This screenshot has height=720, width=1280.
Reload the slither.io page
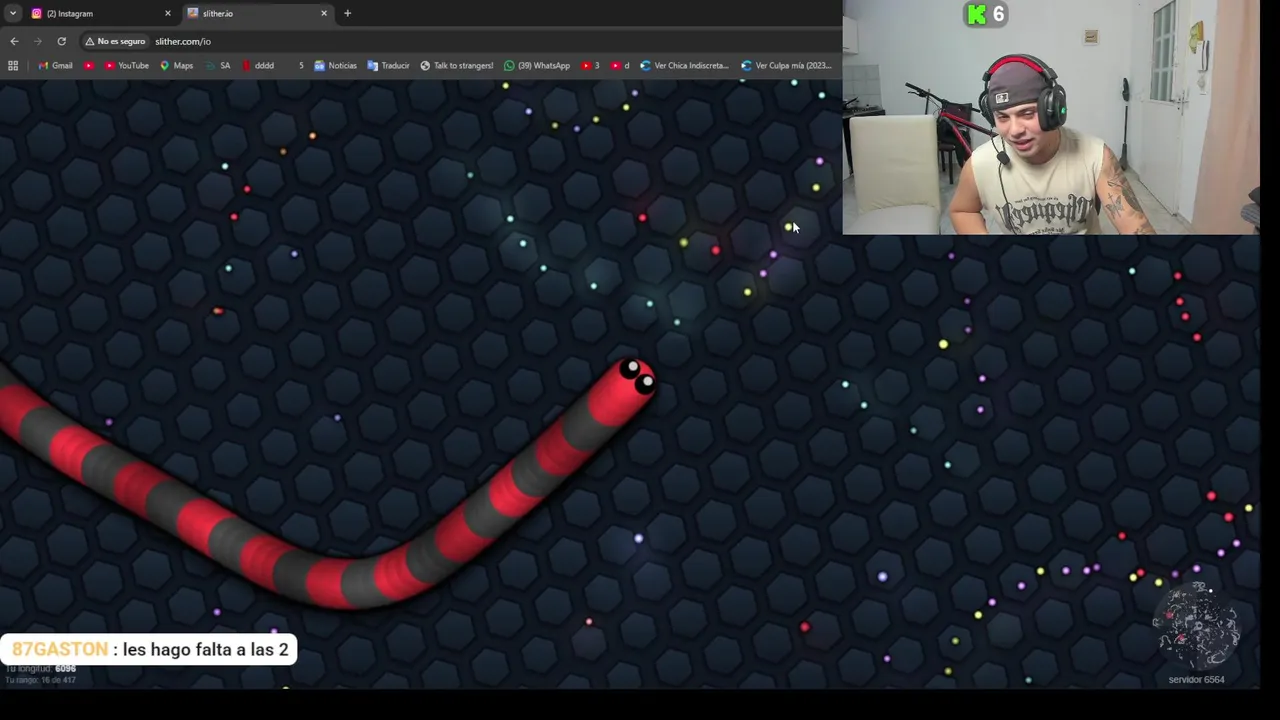pyautogui.click(x=61, y=41)
